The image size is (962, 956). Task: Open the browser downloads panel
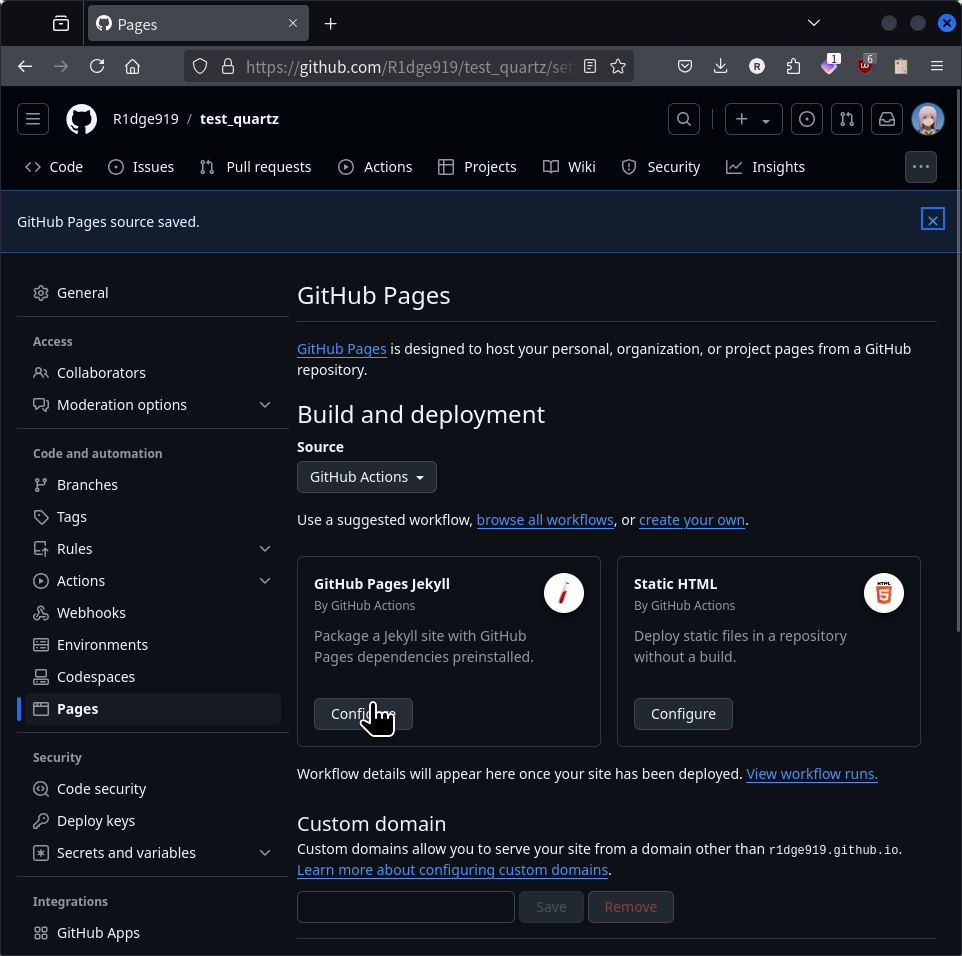point(721,66)
